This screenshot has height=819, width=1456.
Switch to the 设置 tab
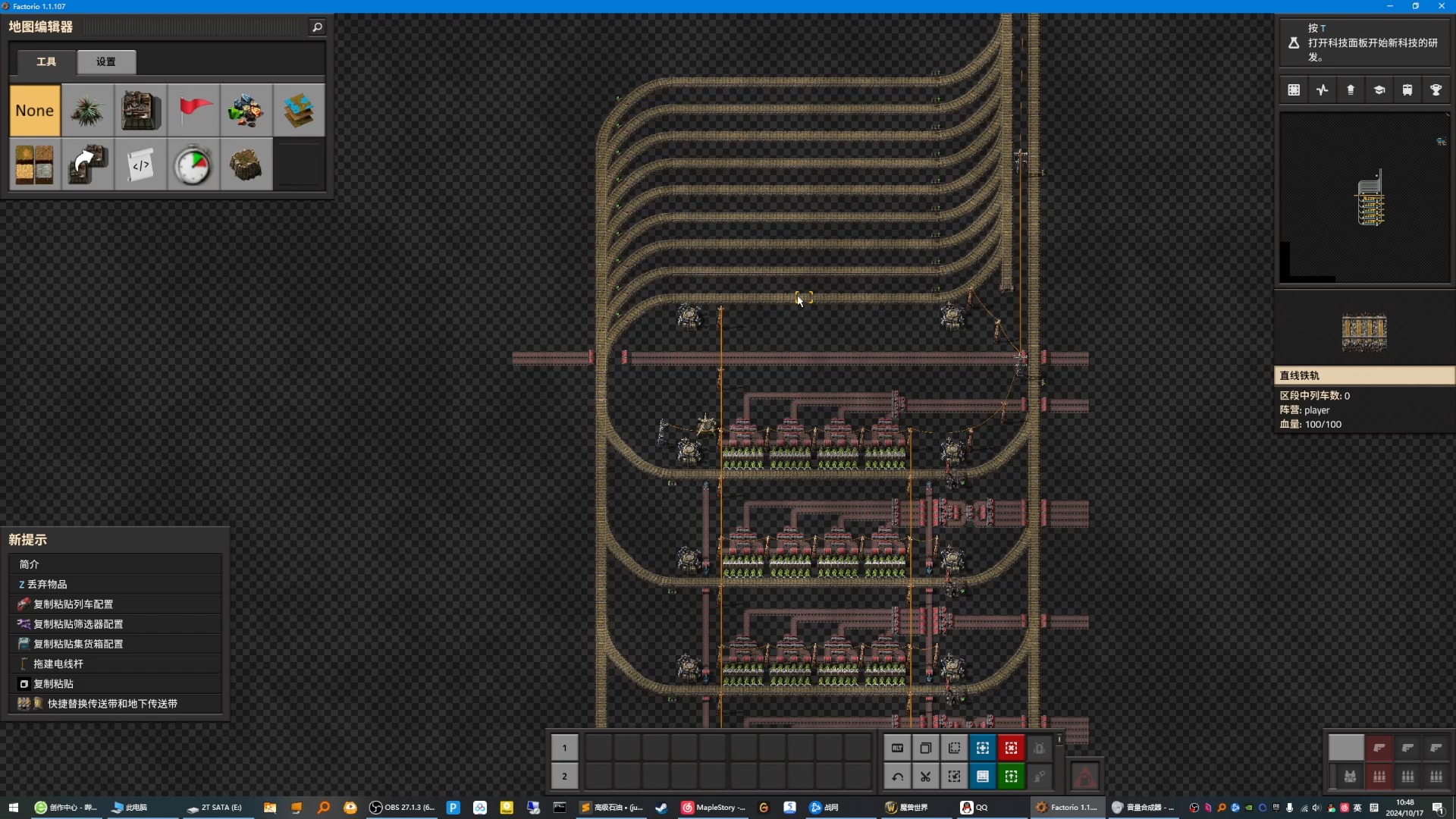click(106, 61)
